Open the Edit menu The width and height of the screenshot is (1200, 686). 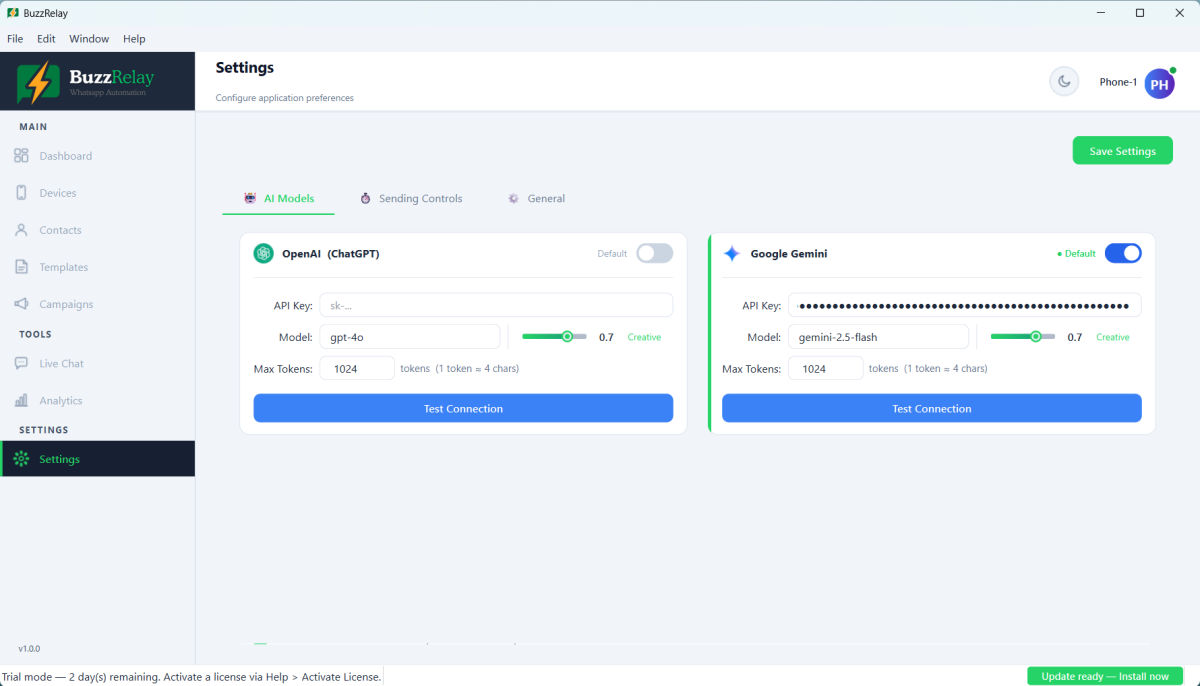pyautogui.click(x=46, y=39)
